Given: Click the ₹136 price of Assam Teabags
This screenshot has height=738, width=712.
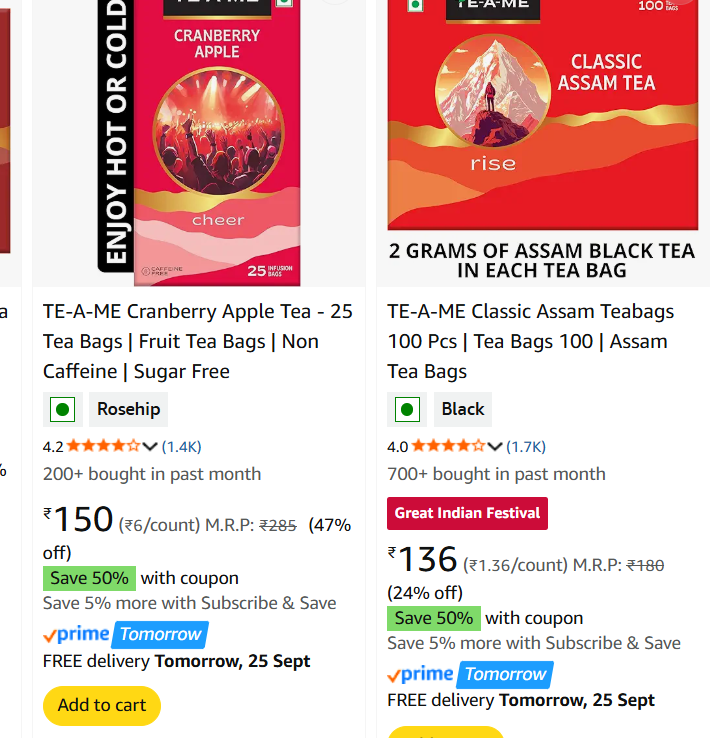Looking at the screenshot, I should pyautogui.click(x=424, y=560).
